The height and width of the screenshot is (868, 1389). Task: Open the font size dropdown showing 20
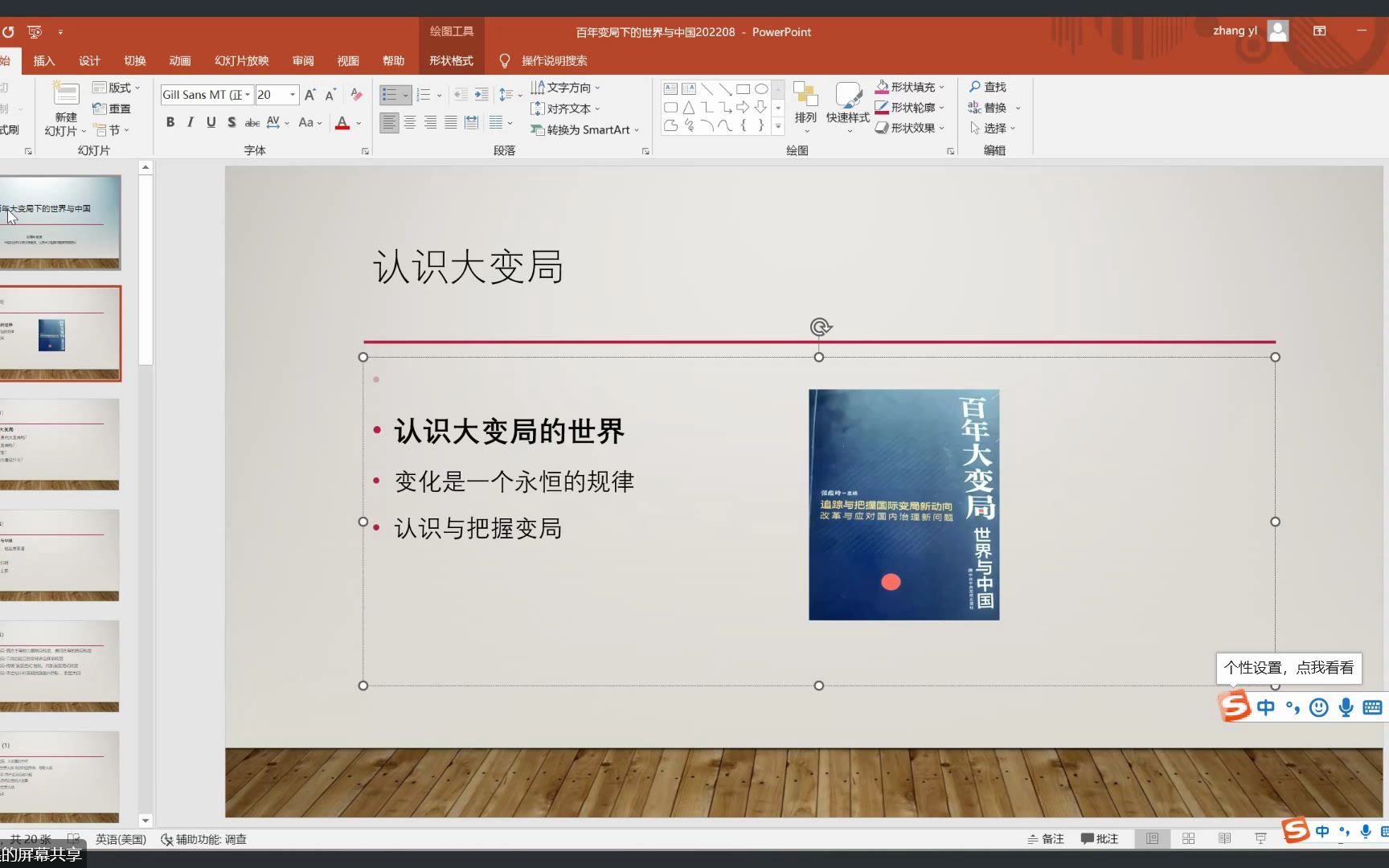293,95
